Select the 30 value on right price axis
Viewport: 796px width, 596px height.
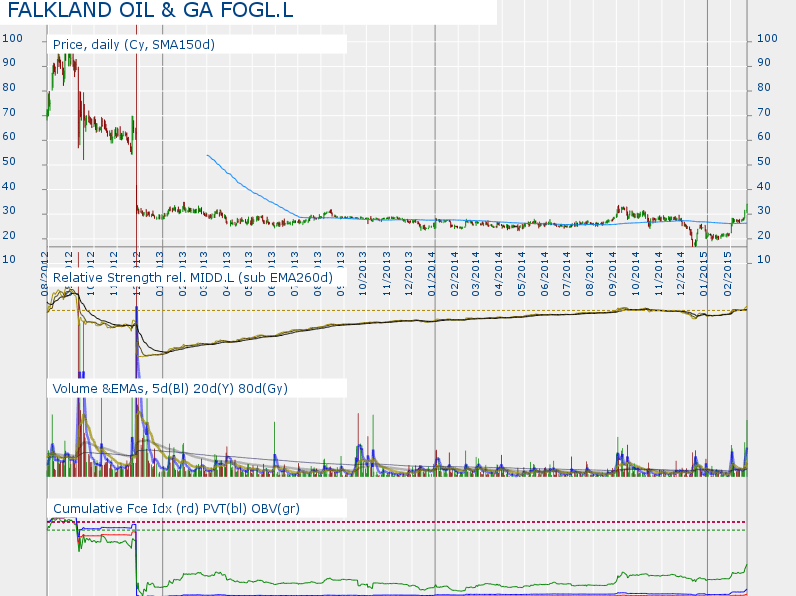764,211
